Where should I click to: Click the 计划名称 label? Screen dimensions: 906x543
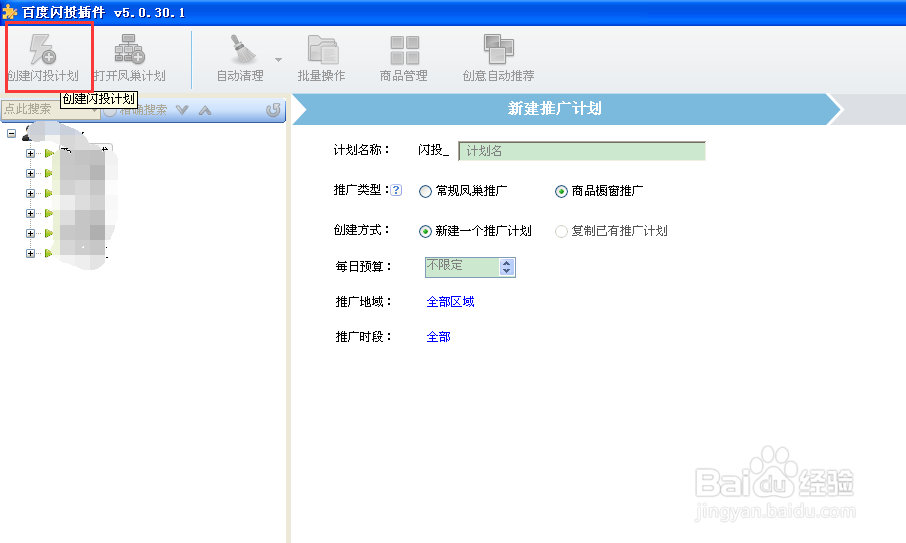pyautogui.click(x=362, y=150)
